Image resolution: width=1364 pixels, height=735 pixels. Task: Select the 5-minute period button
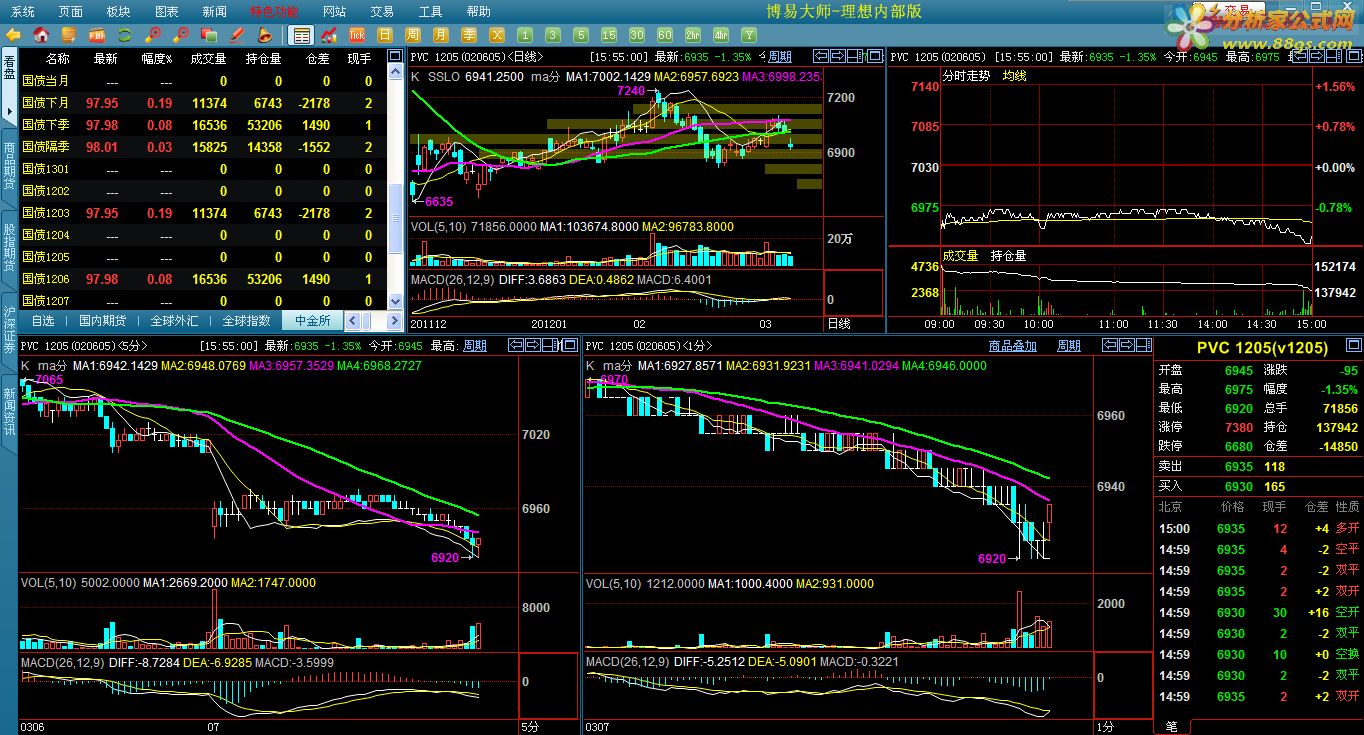coord(580,35)
